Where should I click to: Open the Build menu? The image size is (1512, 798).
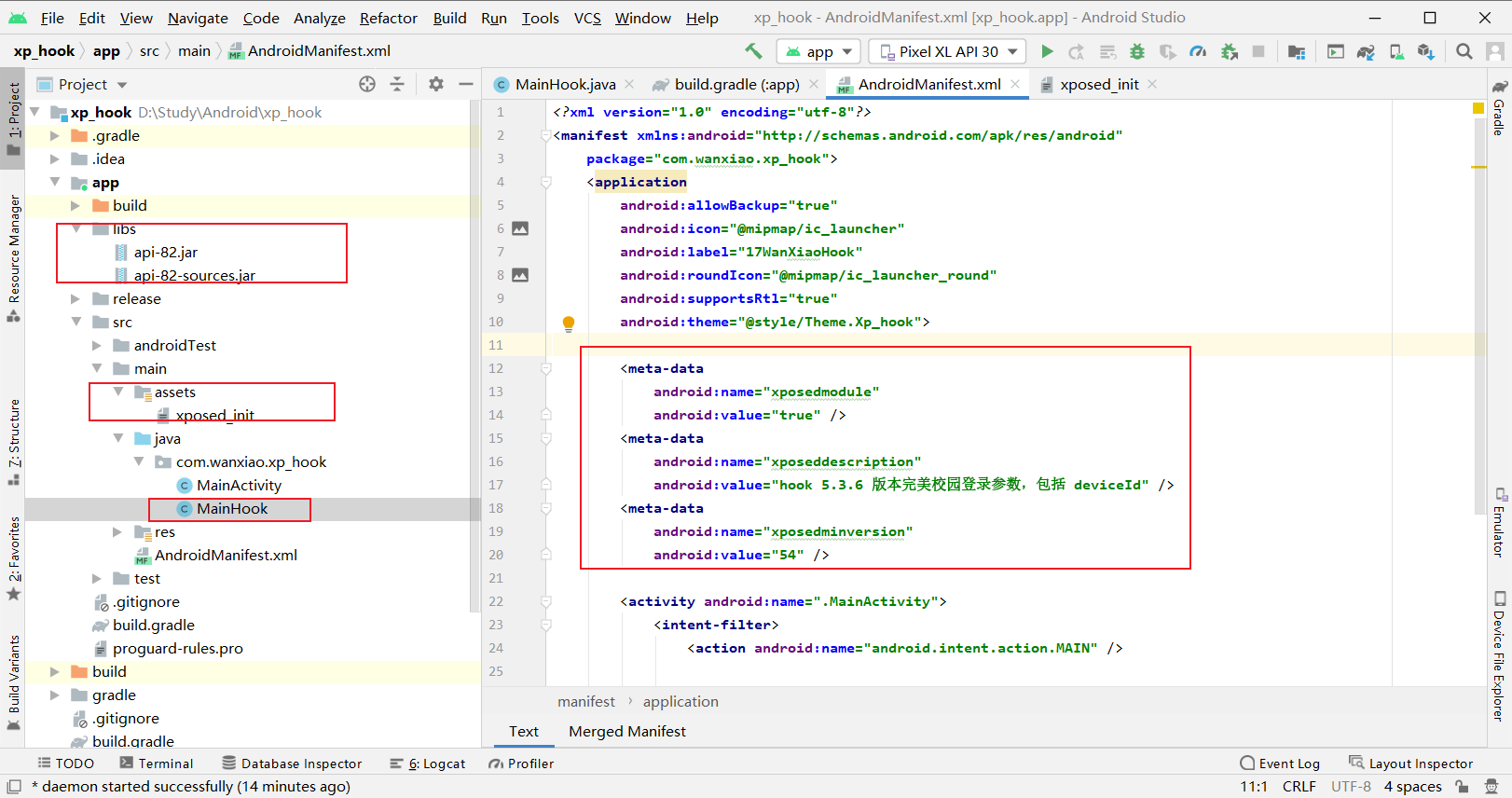449,18
